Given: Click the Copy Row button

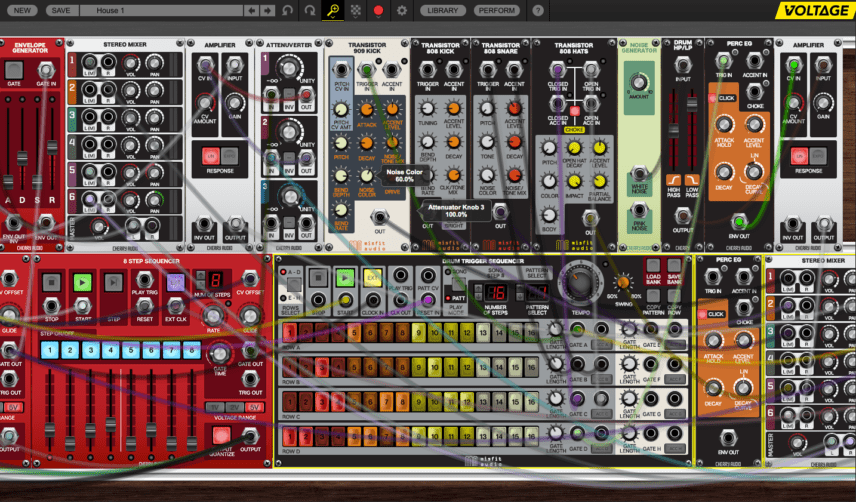Looking at the screenshot, I should coord(674,296).
